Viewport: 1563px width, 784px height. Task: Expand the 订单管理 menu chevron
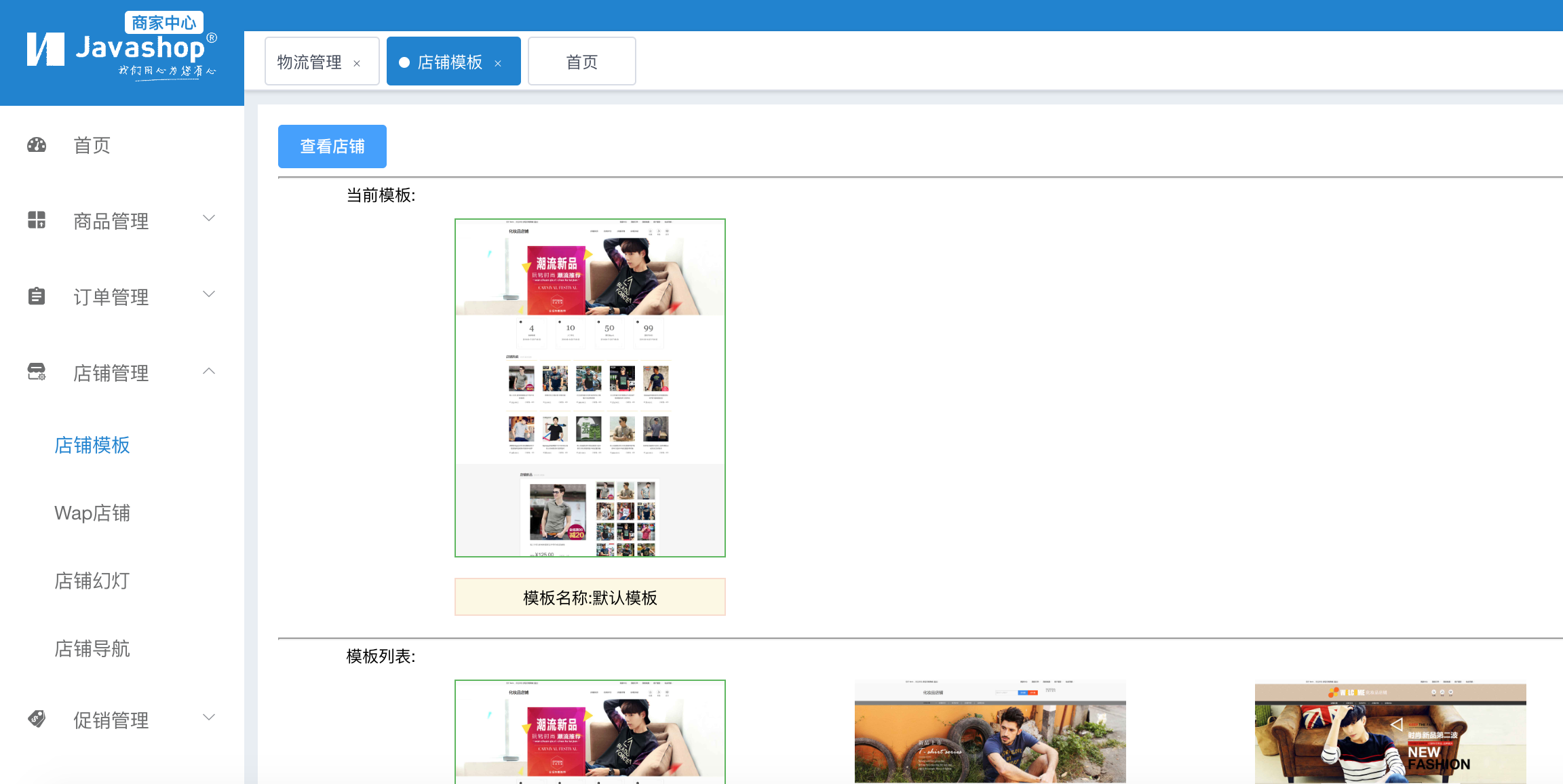(x=209, y=294)
